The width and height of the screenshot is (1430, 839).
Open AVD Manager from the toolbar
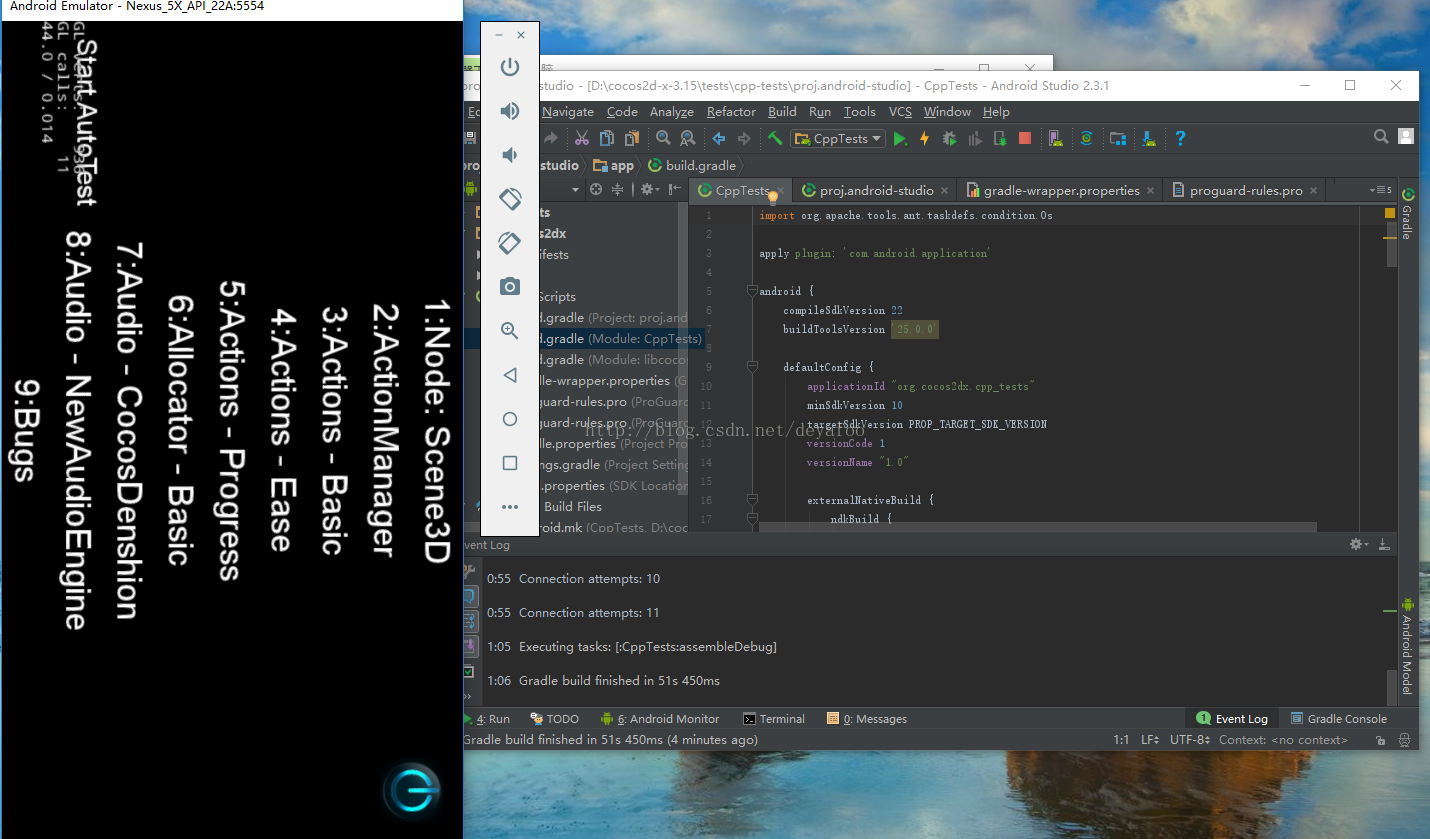tap(1055, 139)
